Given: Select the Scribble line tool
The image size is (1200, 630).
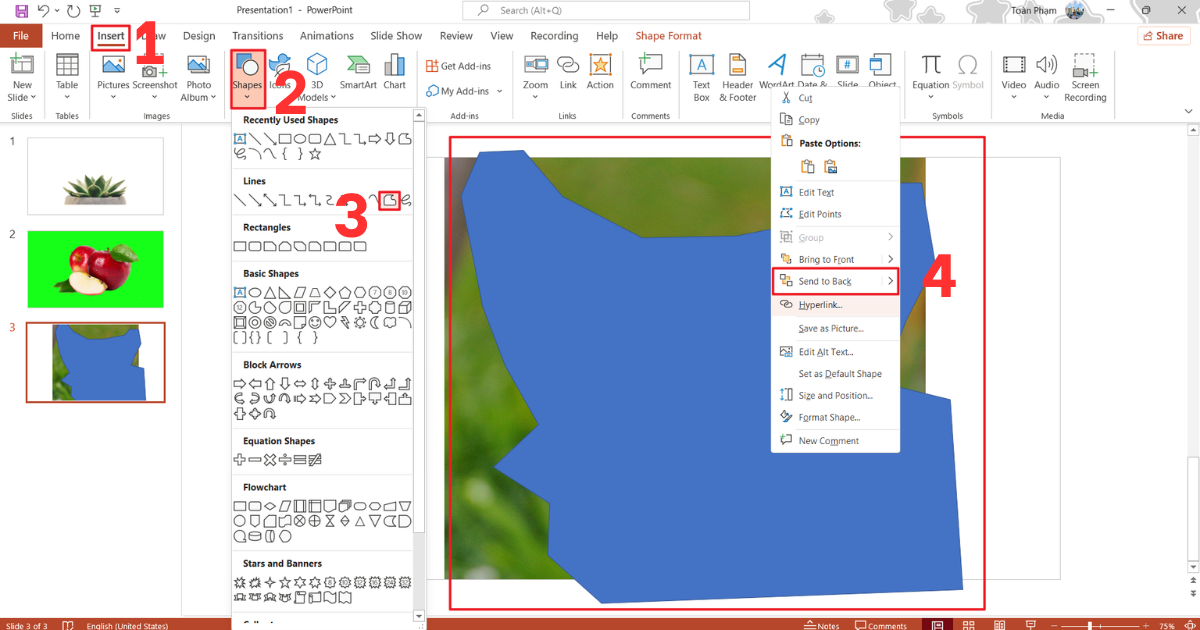Looking at the screenshot, I should coord(406,200).
